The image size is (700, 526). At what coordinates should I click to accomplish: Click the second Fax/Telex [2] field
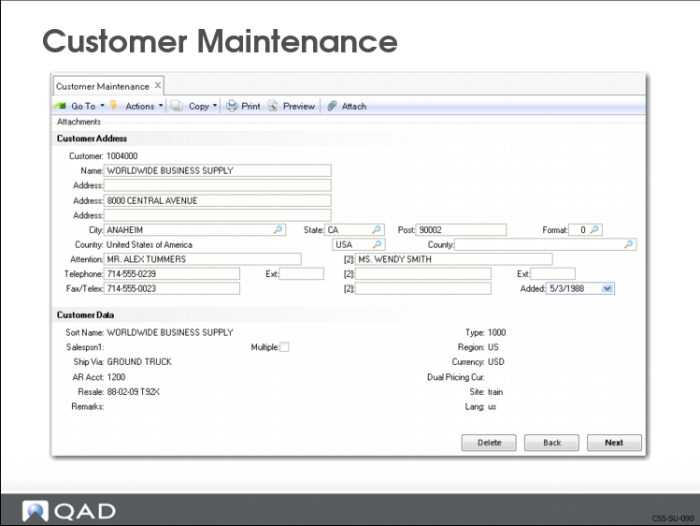(x=423, y=289)
